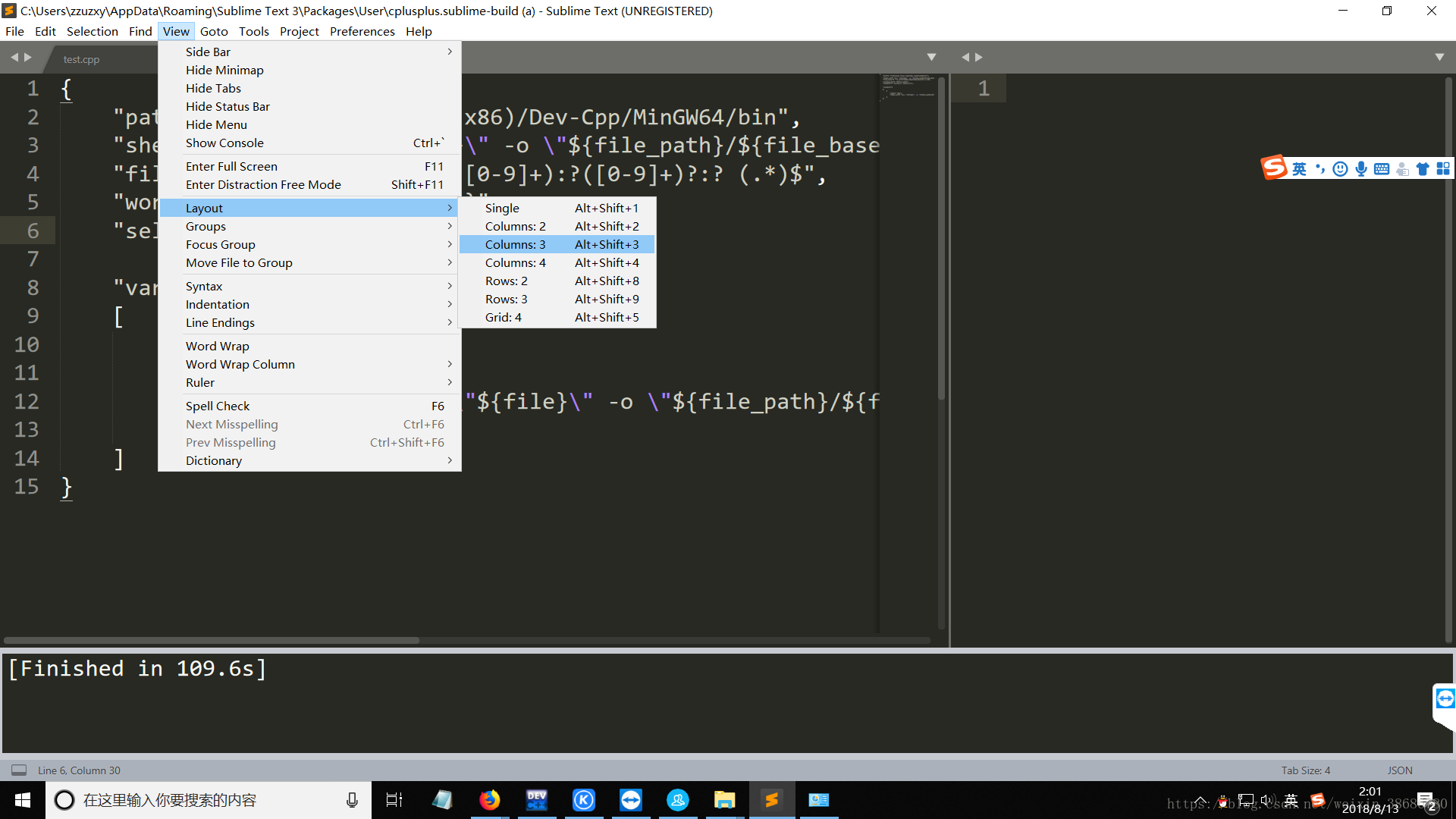Click JSON syntax selector in status bar
This screenshot has width=1456, height=819.
(x=1400, y=770)
